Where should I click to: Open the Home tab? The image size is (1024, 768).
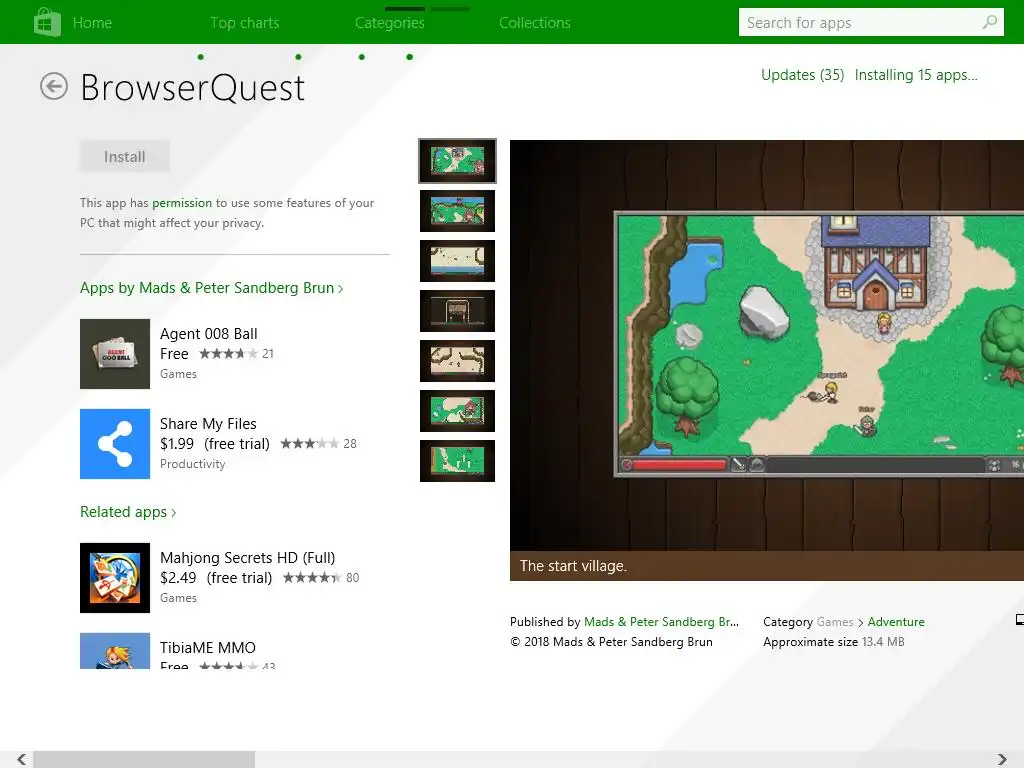point(92,23)
